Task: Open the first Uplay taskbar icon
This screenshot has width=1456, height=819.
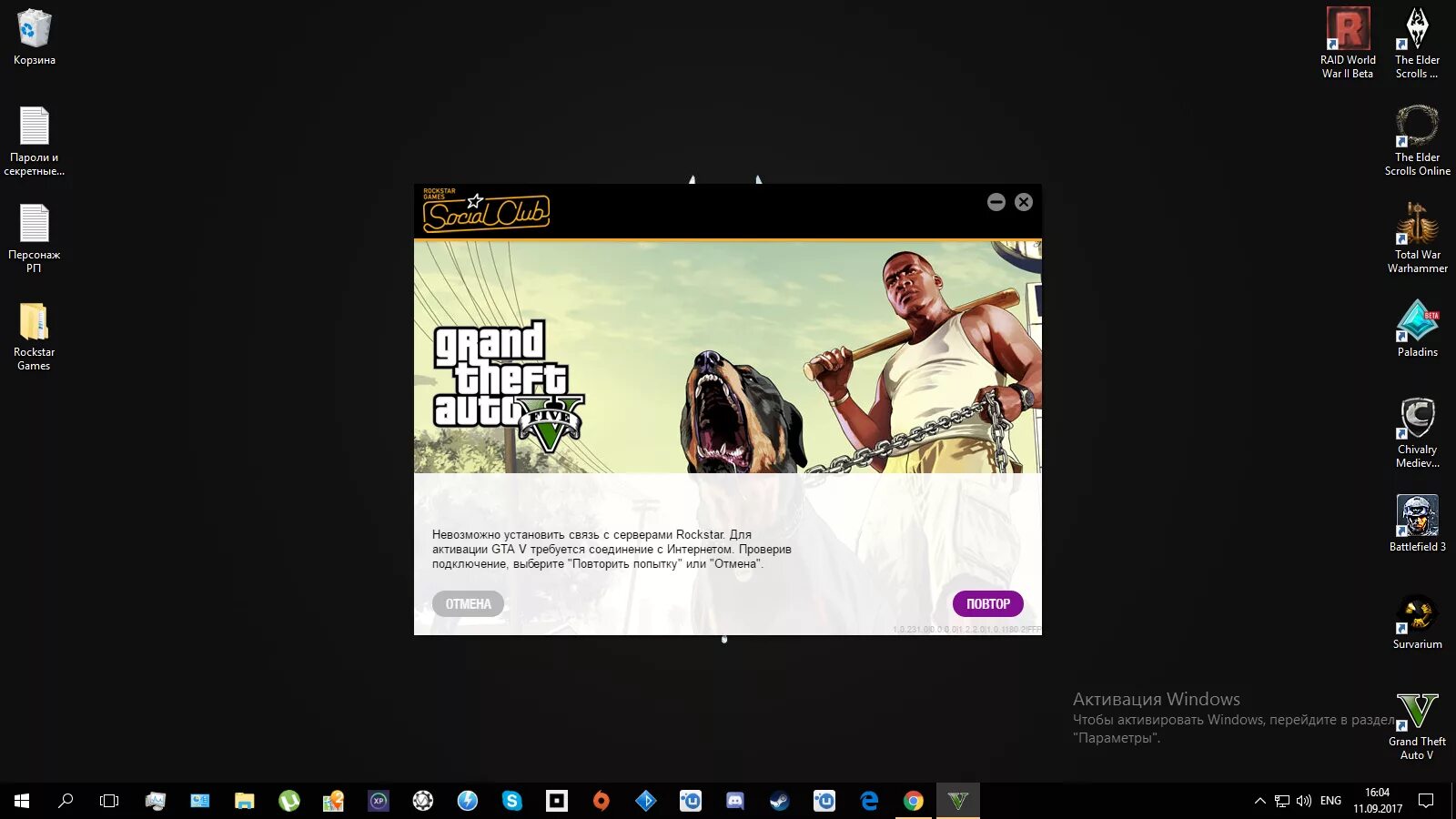Action: tap(690, 801)
